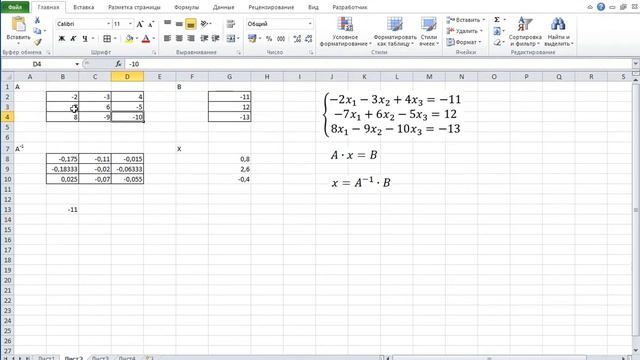This screenshot has width=640, height=360.
Task: Switch to the Данные ribbon tab
Action: tap(223, 7)
